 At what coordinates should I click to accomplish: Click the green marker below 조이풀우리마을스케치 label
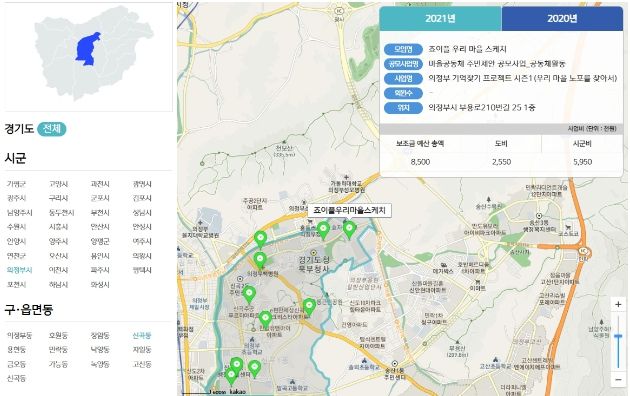point(349,230)
